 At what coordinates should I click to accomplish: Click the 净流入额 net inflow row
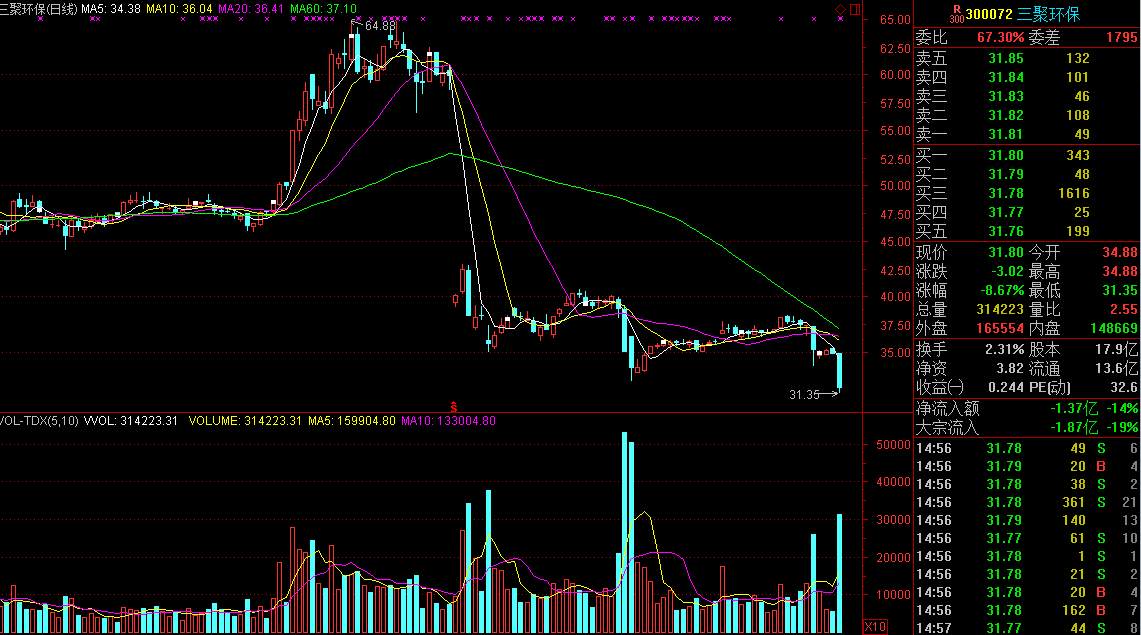(x=1027, y=408)
